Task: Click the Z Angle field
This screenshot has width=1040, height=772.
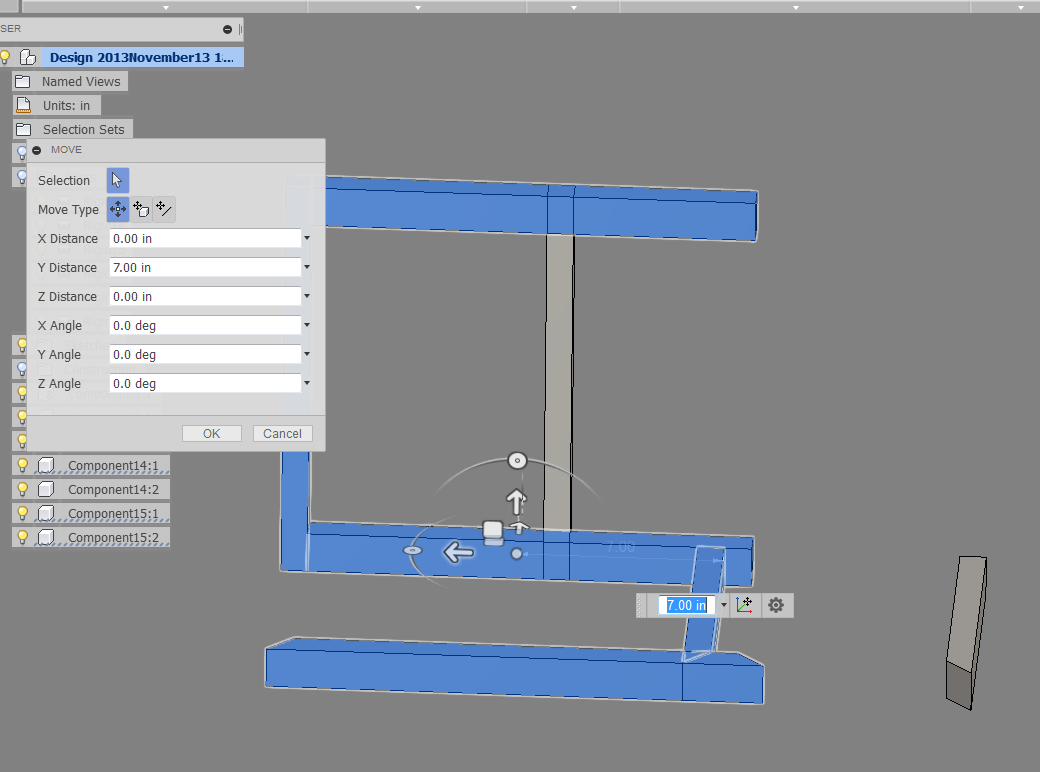Action: point(205,383)
